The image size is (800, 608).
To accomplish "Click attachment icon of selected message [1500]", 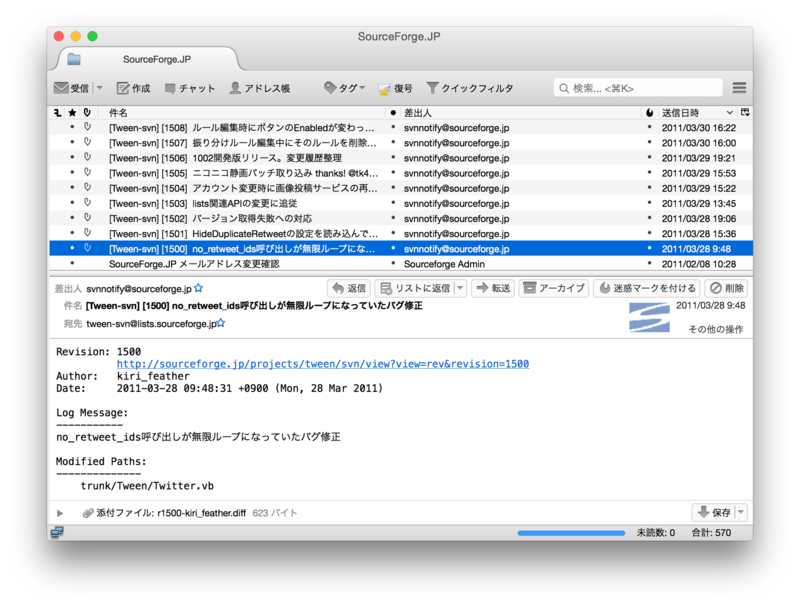I will point(87,248).
